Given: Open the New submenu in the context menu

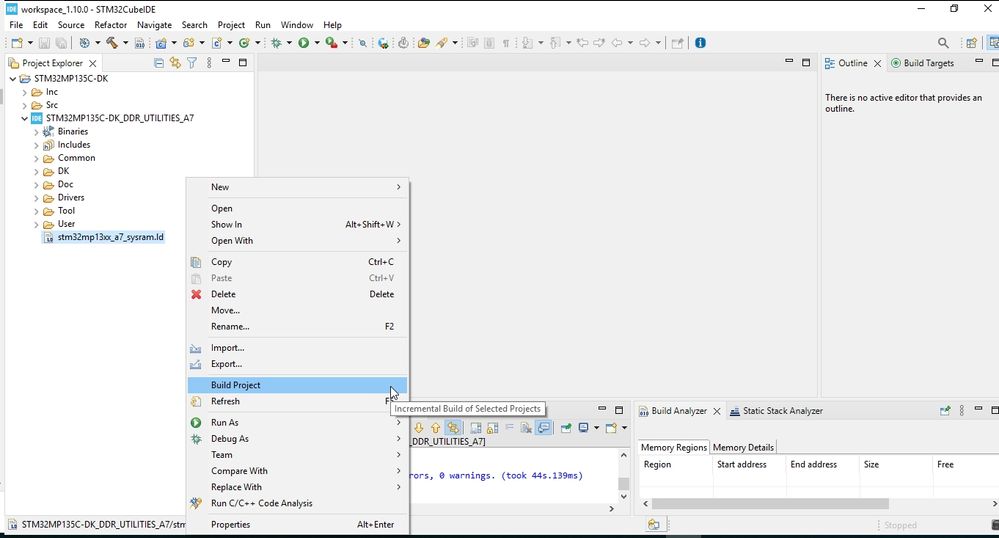Looking at the screenshot, I should (x=298, y=187).
